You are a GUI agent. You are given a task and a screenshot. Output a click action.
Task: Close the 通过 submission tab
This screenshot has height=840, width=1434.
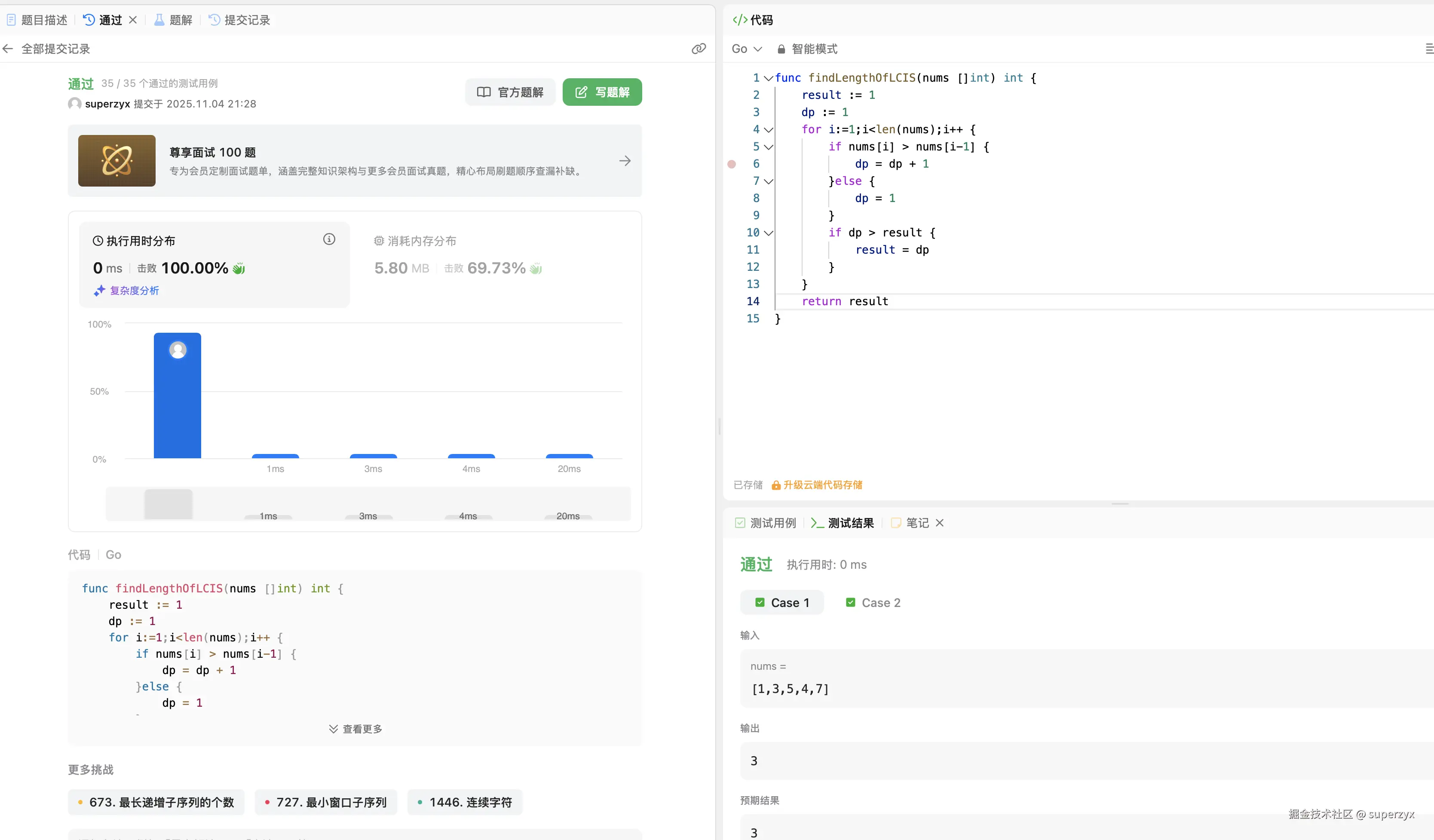pos(132,20)
